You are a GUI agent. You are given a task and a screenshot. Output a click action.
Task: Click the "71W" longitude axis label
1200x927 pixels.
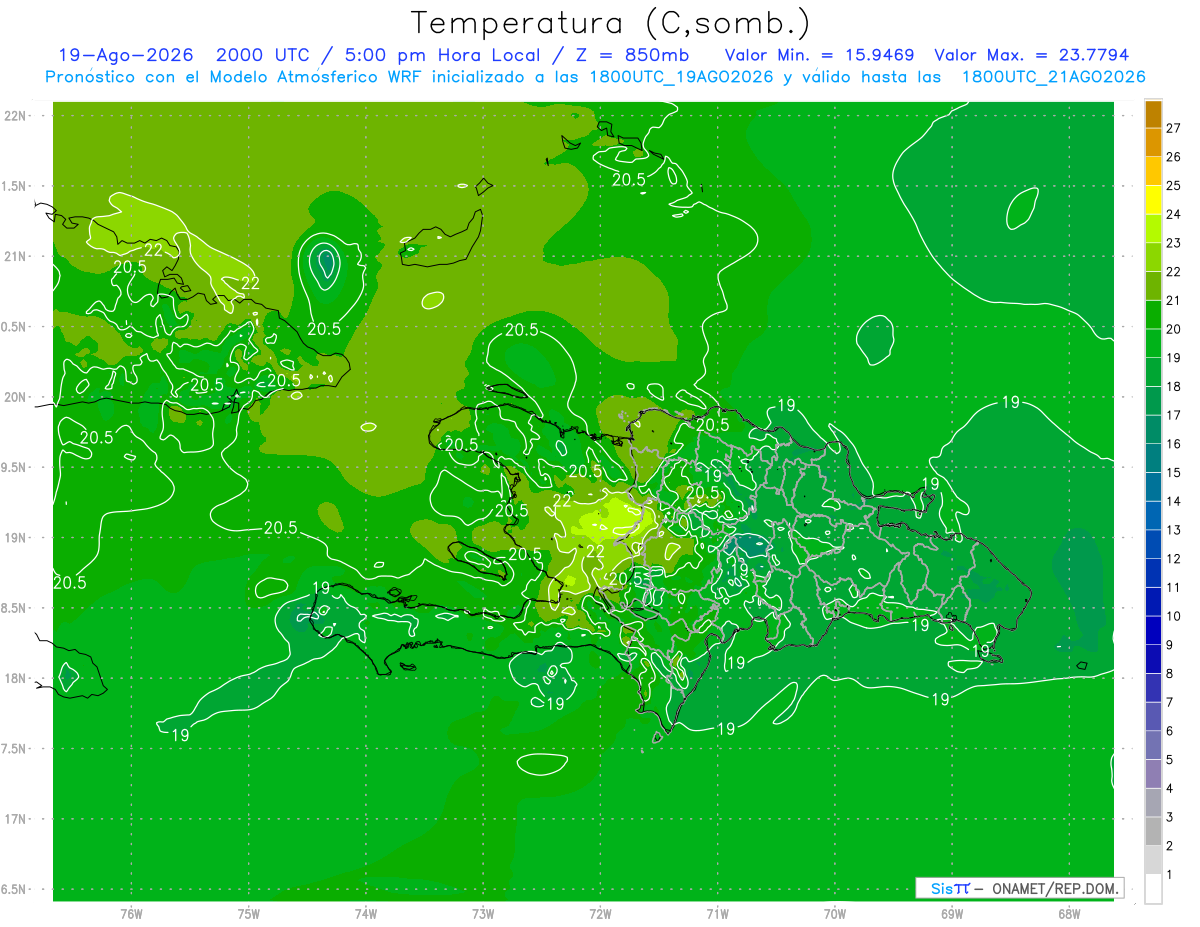coord(717,914)
